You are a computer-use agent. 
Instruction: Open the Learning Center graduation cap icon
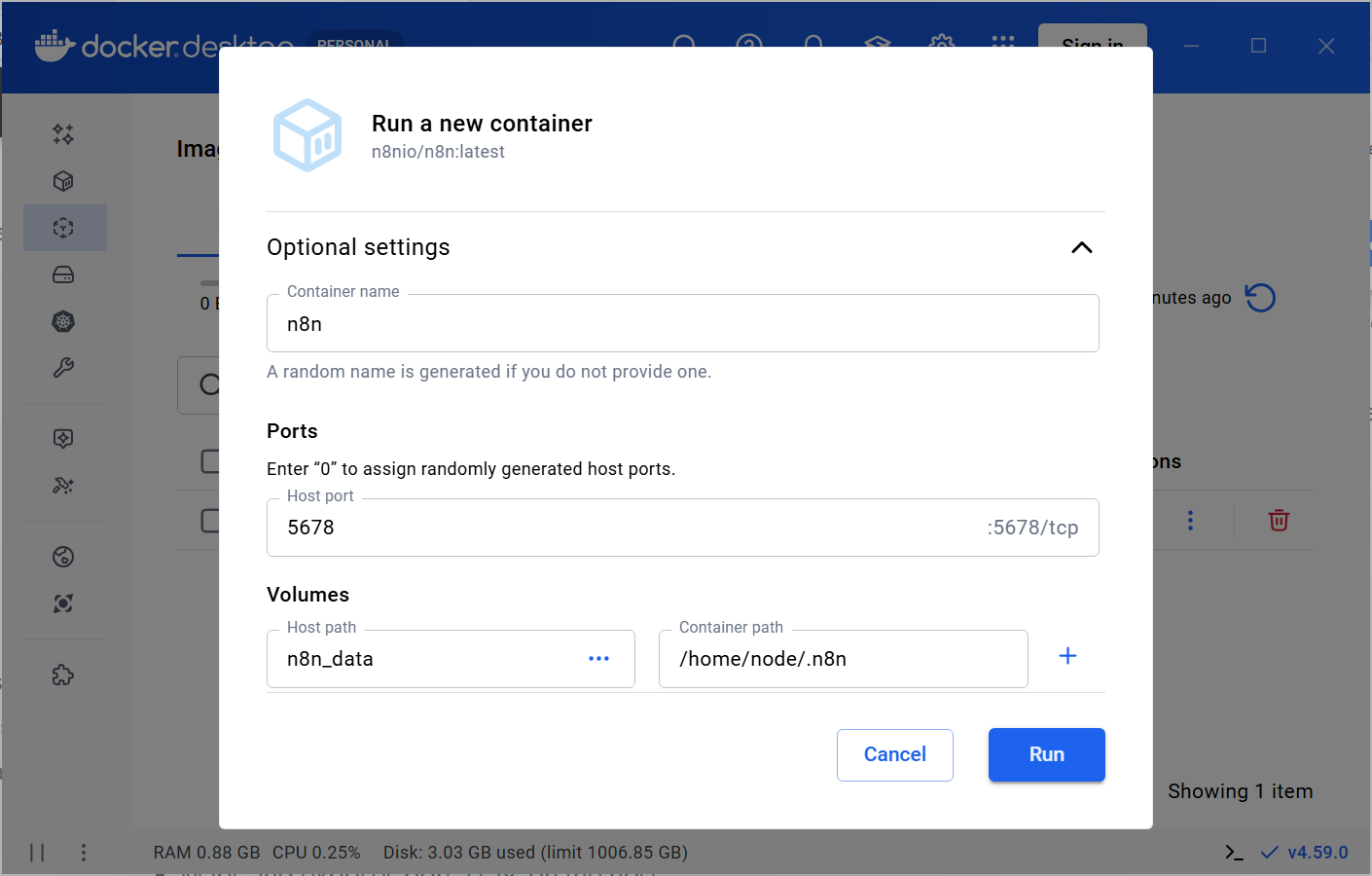(876, 45)
